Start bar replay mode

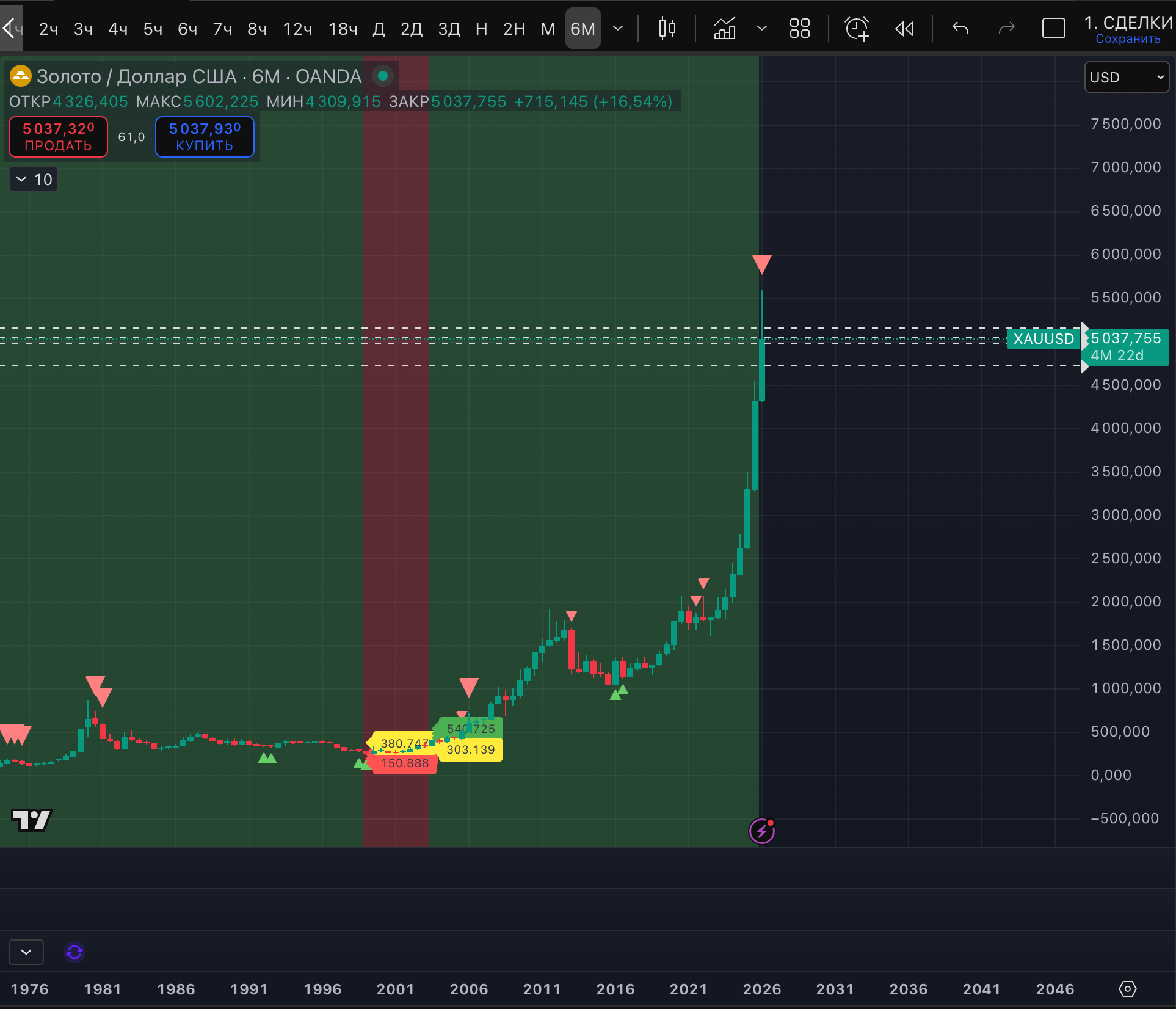tap(904, 29)
